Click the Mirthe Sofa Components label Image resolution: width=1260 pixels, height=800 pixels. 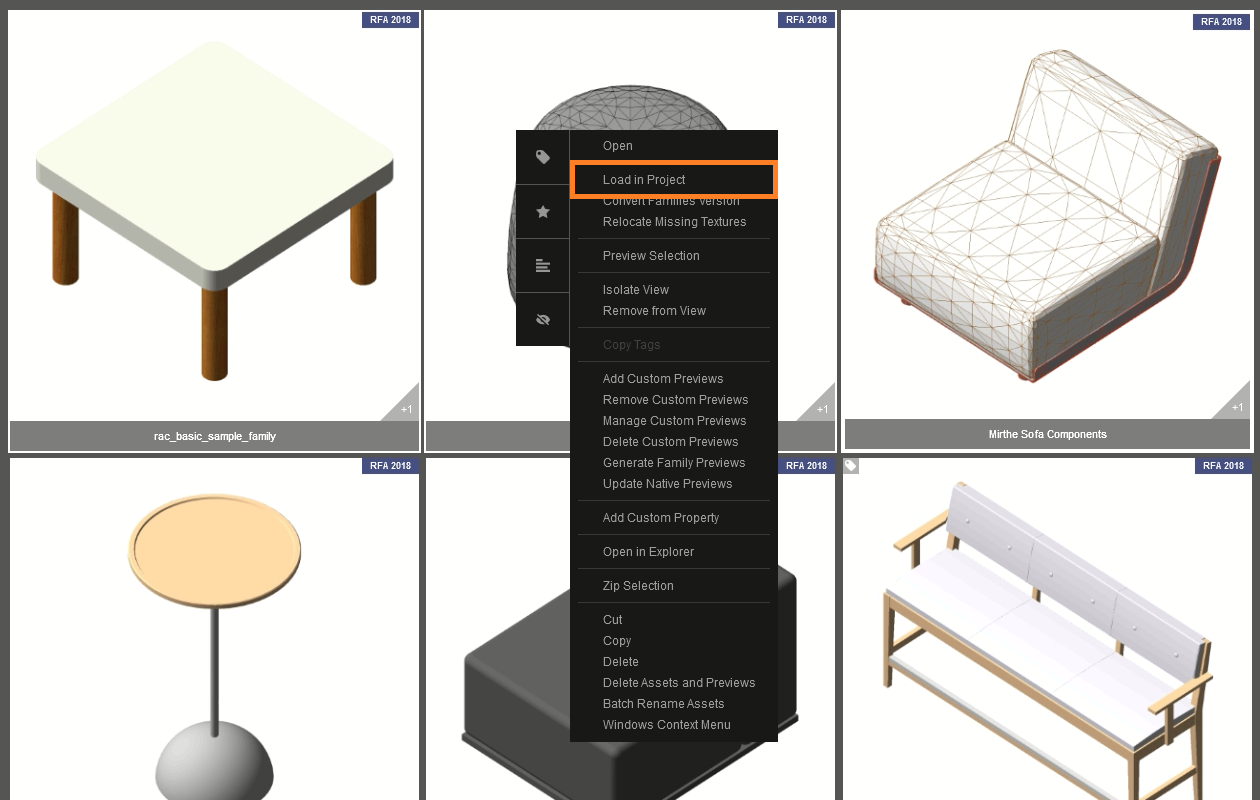1047,435
